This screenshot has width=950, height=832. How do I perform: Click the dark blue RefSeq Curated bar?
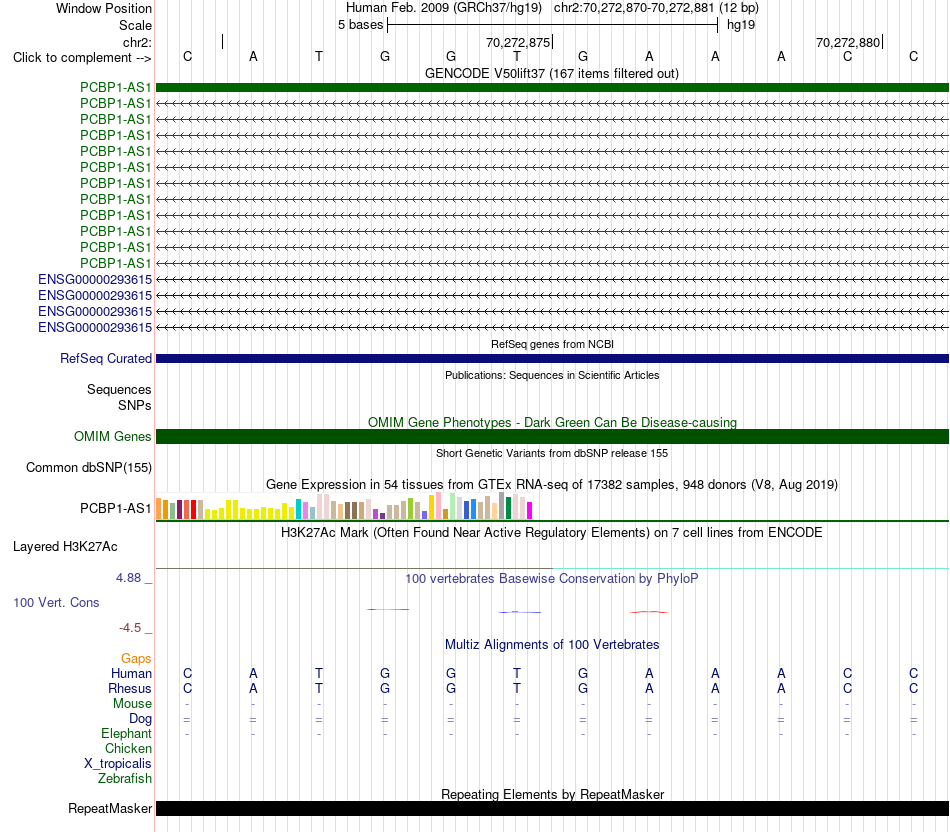pos(552,359)
